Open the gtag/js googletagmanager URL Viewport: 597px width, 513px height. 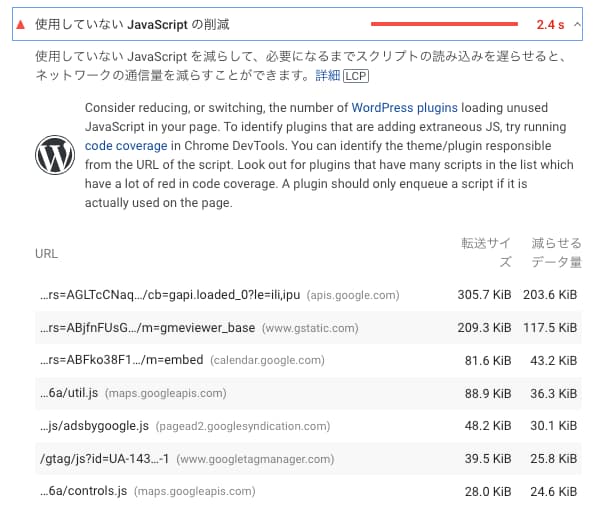click(x=187, y=459)
